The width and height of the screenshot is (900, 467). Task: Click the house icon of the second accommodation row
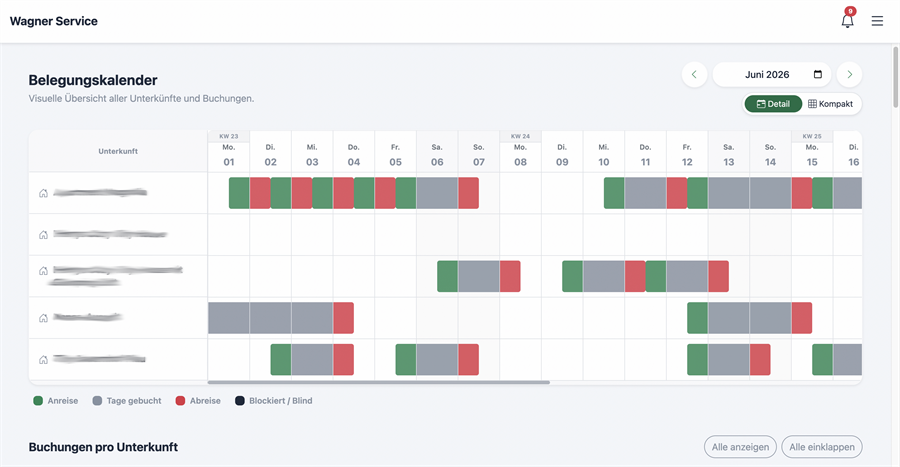(43, 235)
